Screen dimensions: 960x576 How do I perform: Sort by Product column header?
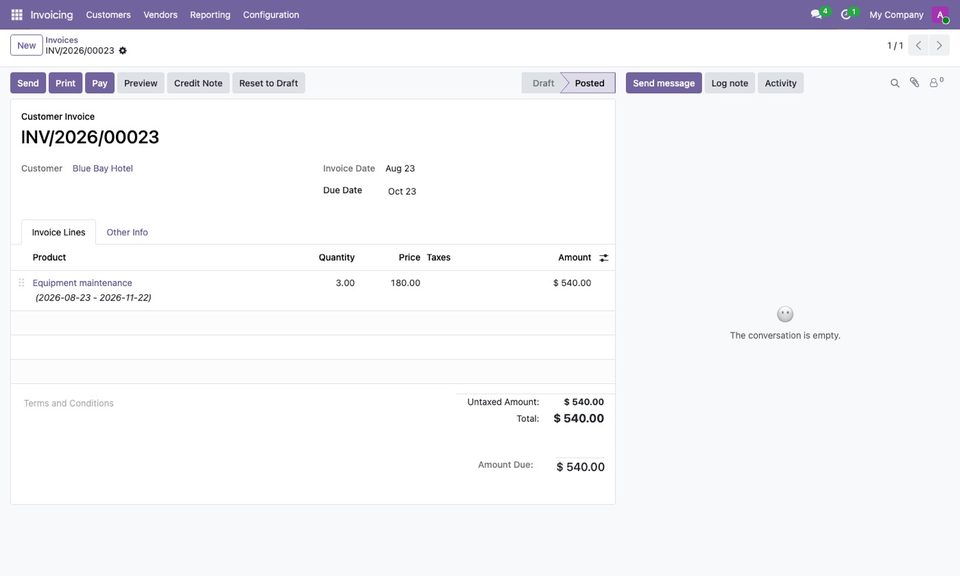(x=49, y=258)
